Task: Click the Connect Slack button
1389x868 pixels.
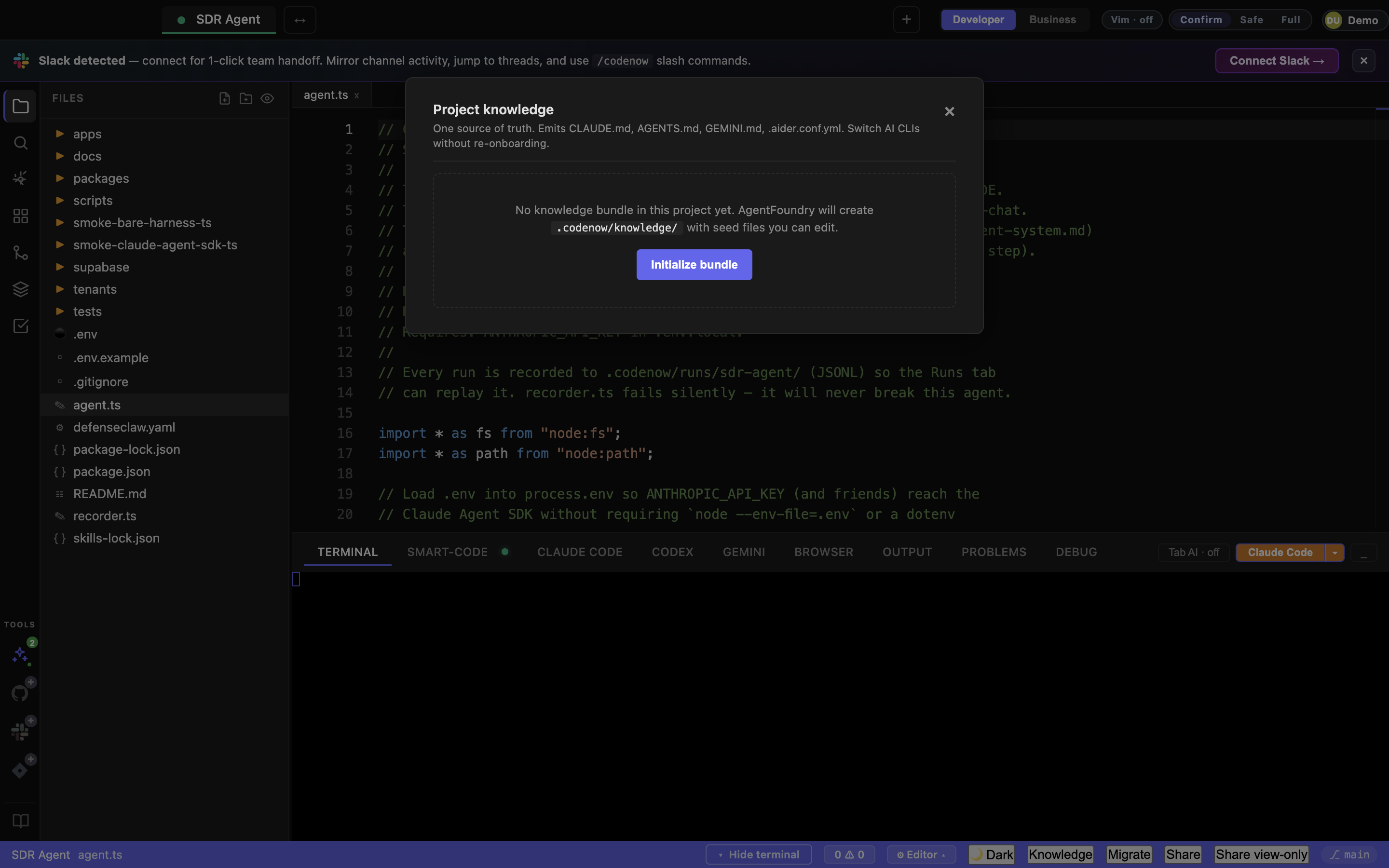Action: tap(1277, 61)
